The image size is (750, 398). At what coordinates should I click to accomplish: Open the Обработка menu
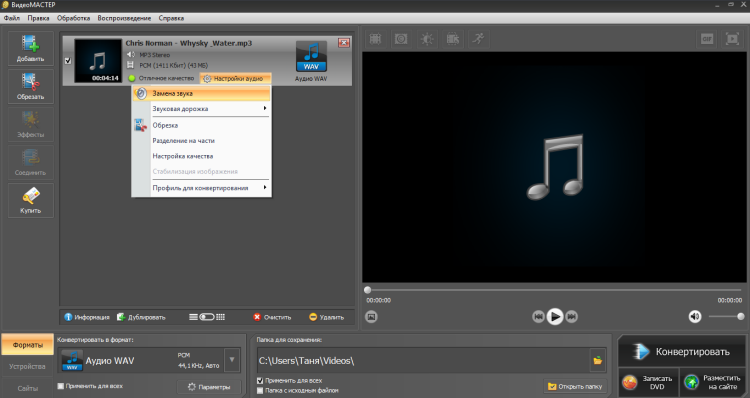(x=73, y=18)
